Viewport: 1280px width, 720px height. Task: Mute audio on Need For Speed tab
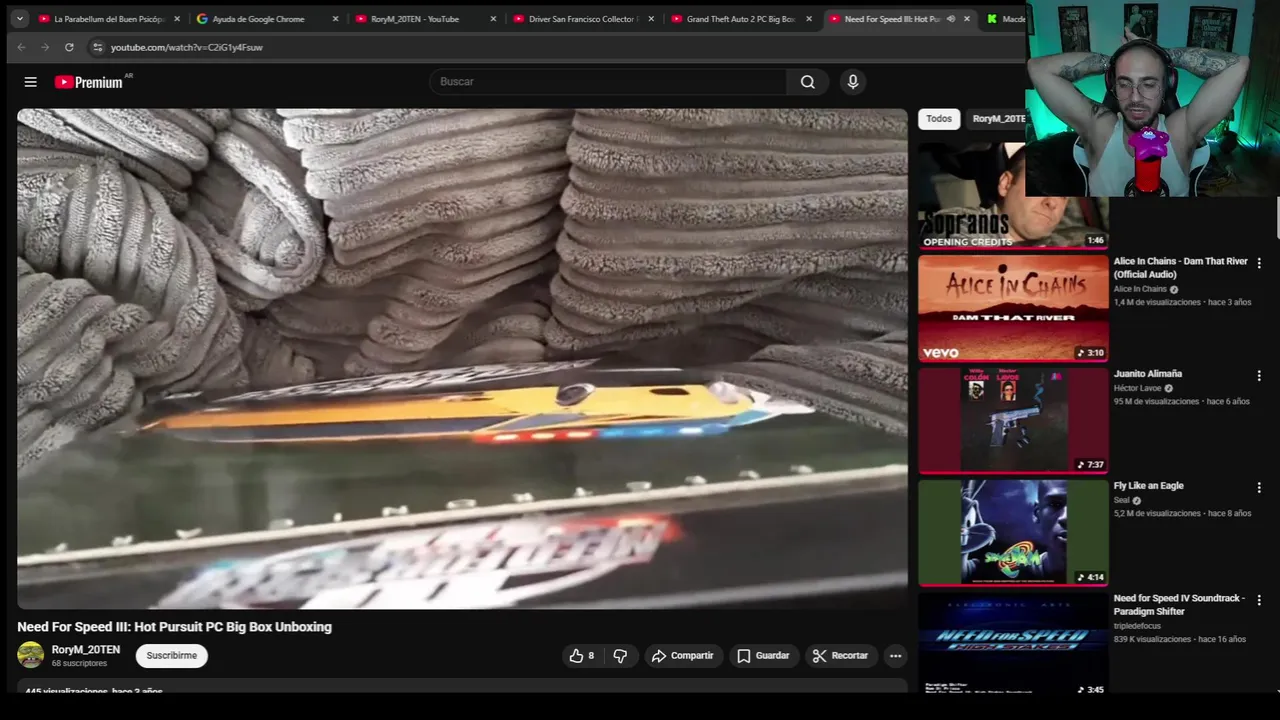point(950,19)
